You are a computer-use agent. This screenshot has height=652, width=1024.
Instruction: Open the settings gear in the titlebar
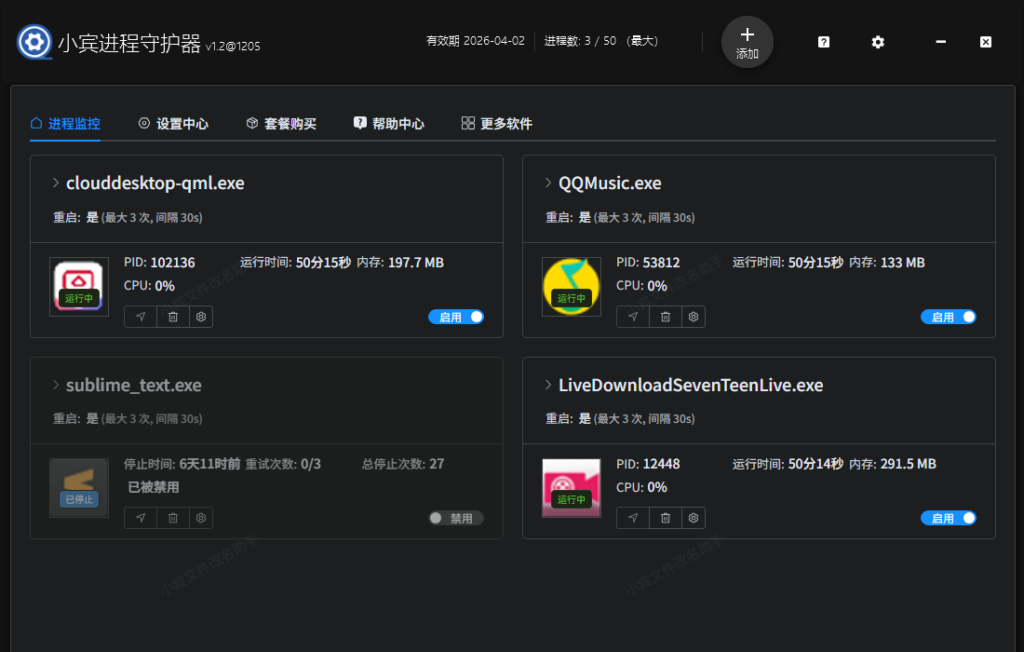877,42
